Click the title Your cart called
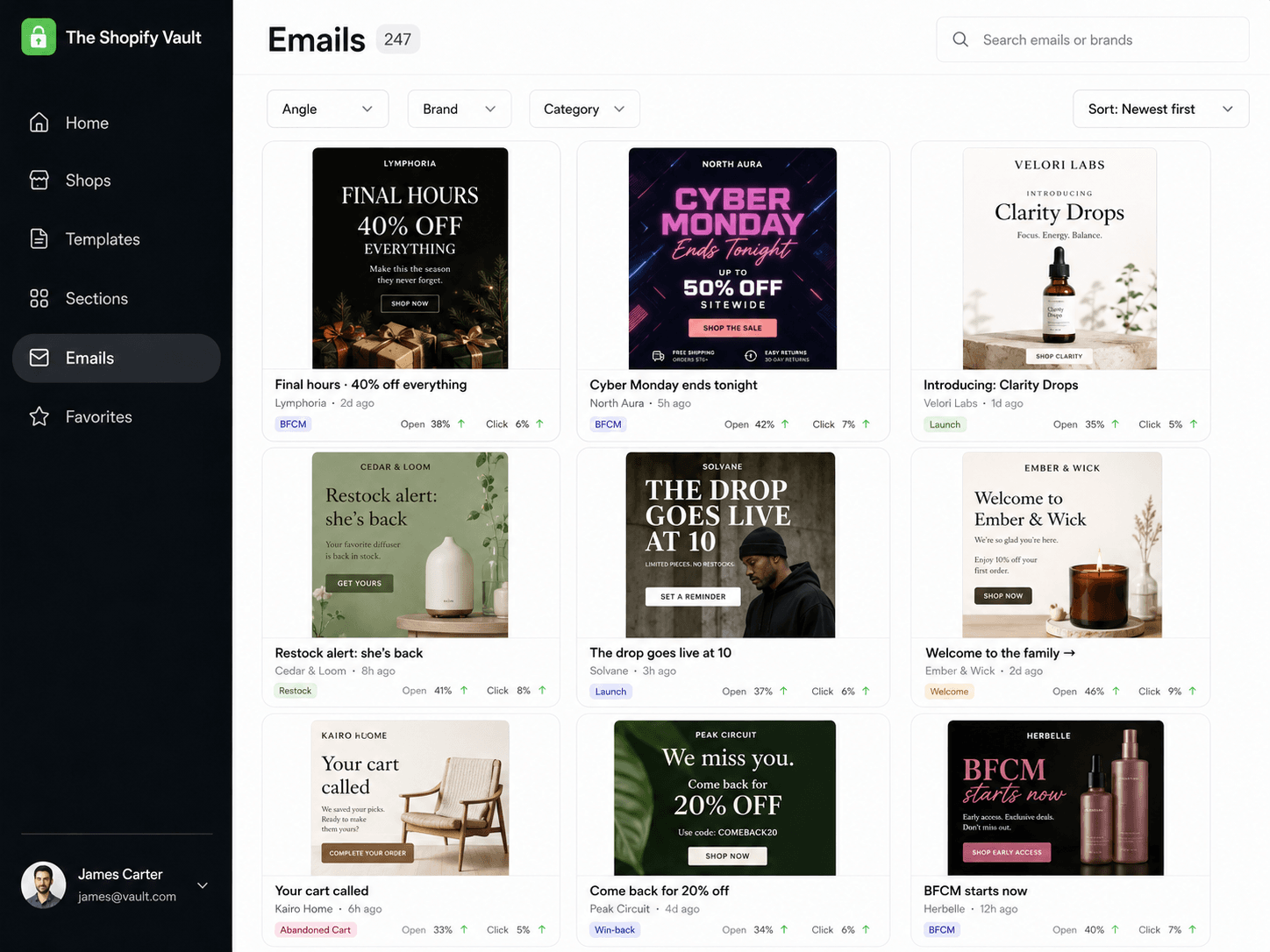The image size is (1270, 952). (322, 891)
